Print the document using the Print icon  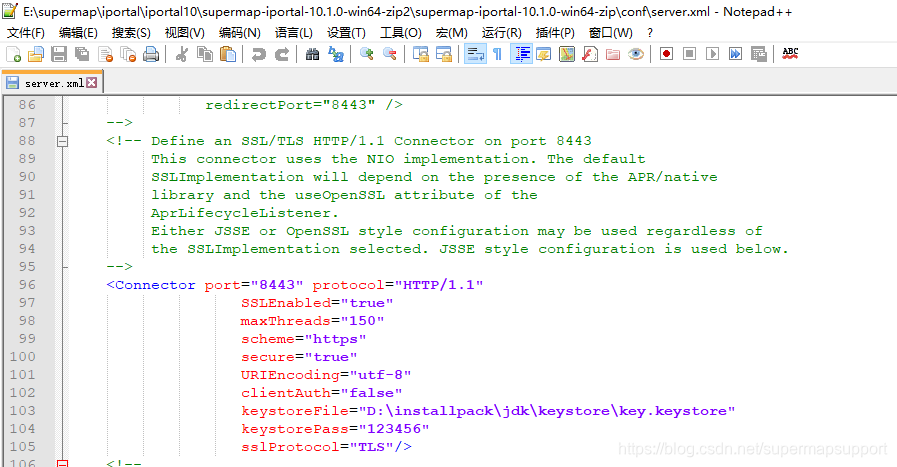pyautogui.click(x=151, y=54)
